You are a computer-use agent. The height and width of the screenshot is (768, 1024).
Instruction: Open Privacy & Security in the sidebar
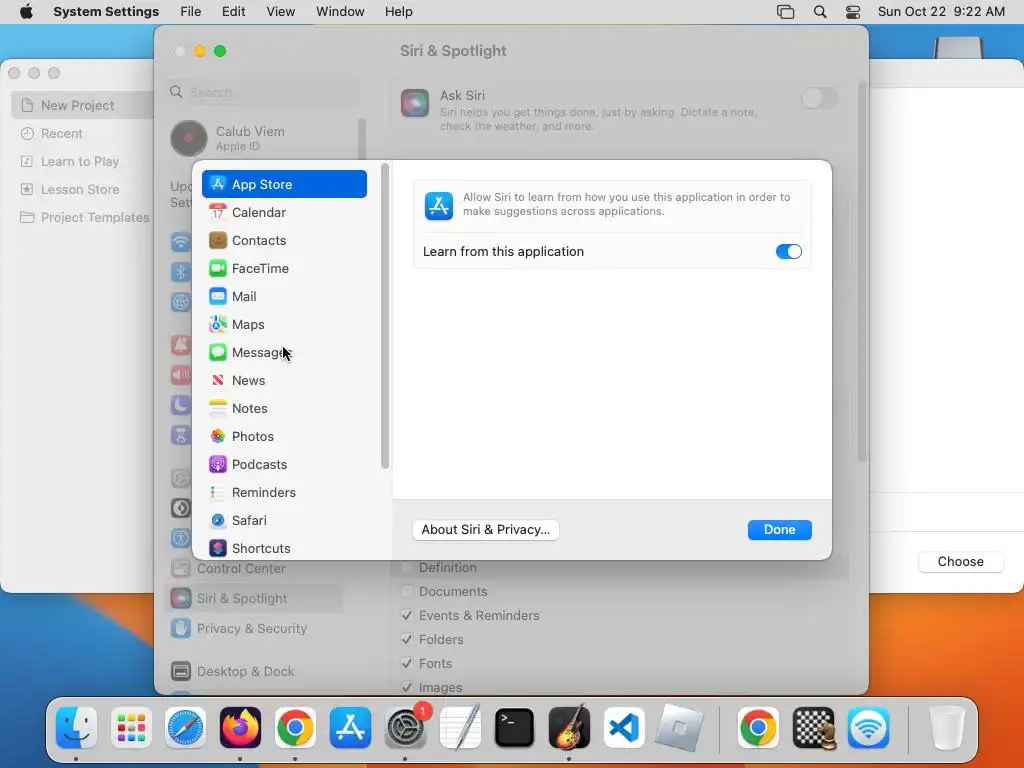click(255, 628)
